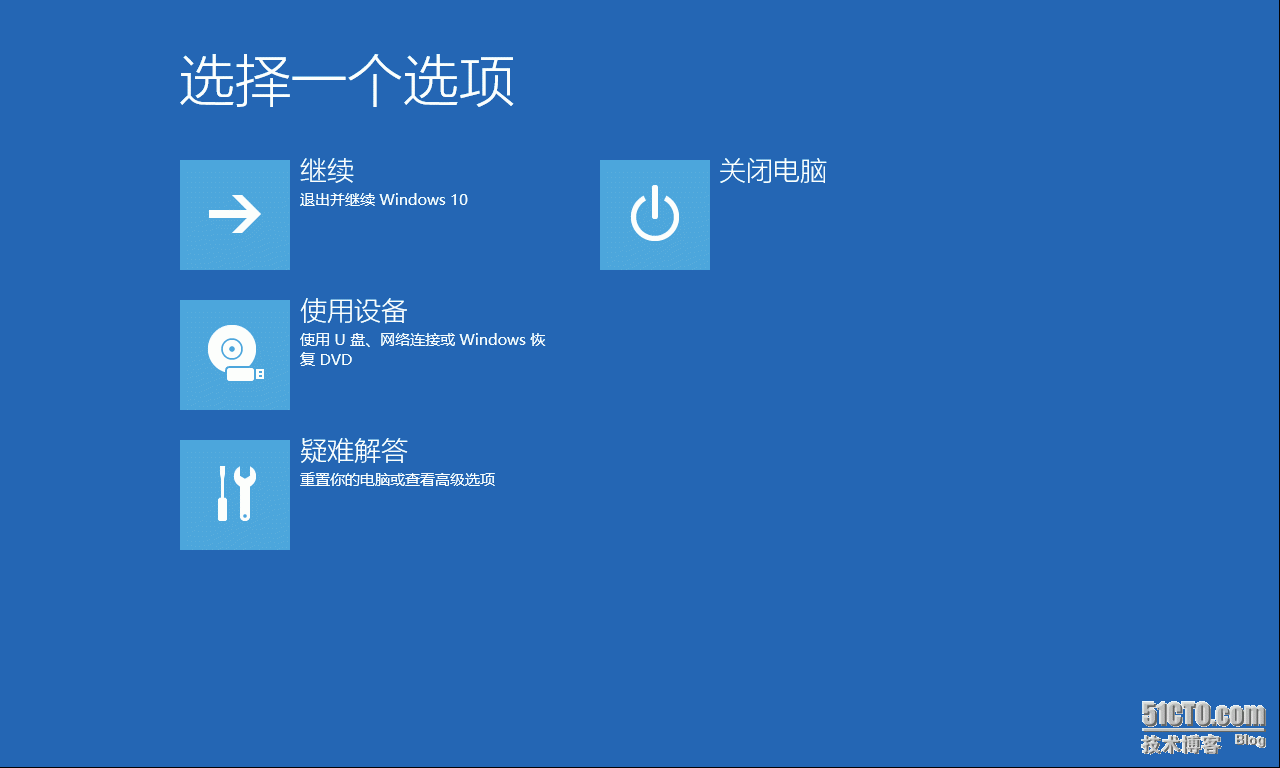Screen dimensions: 1280x768
Task: Click the screwdriver and wrench icon for 疑难解答
Action: tap(234, 494)
